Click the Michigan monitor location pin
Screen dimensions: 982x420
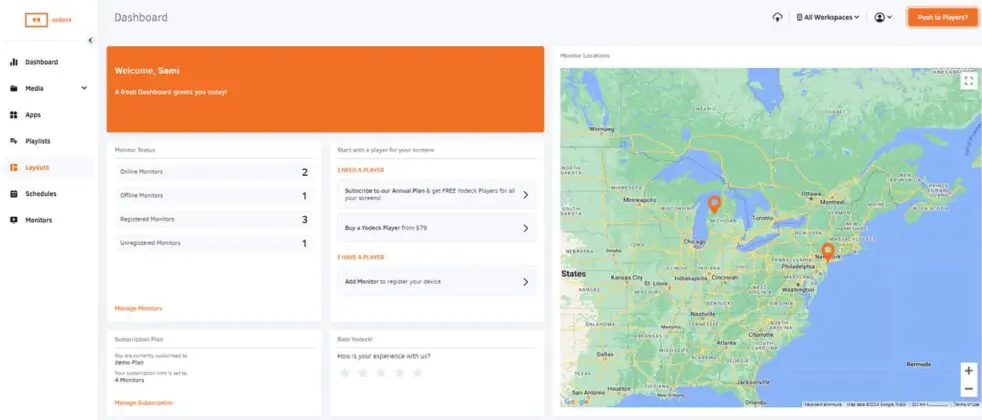coord(714,204)
